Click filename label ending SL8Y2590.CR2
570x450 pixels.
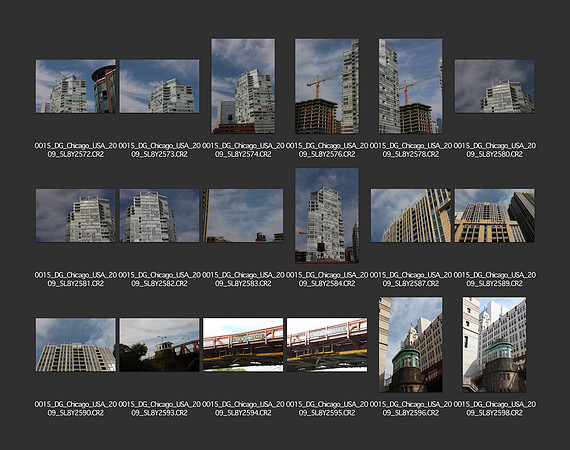click(76, 408)
